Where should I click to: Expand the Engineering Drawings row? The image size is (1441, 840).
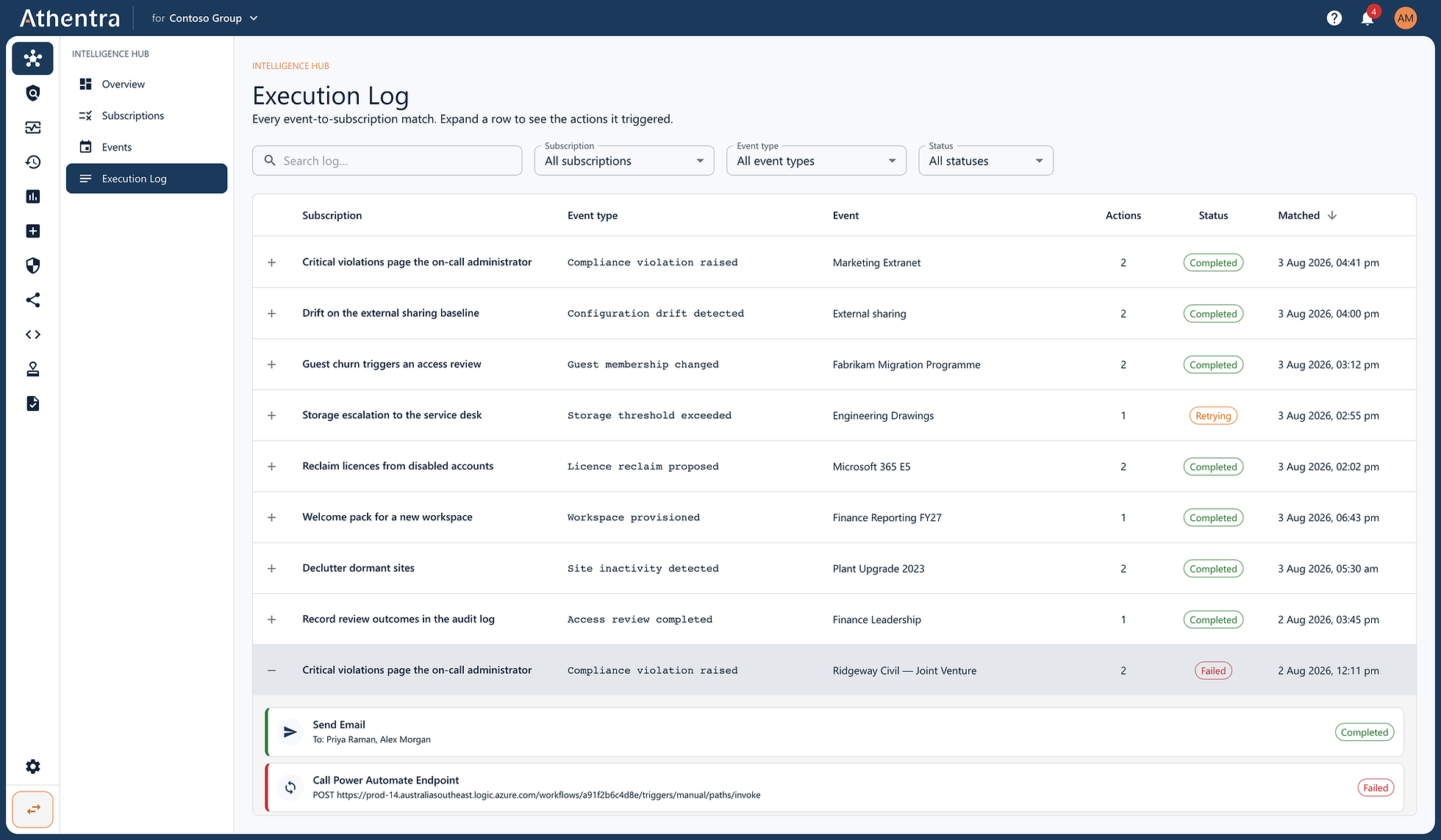point(271,415)
